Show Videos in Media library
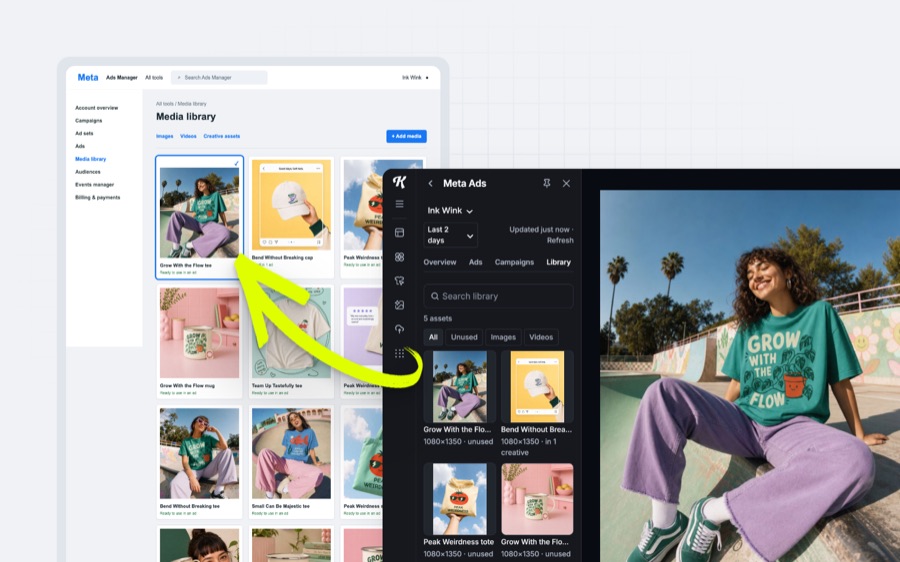 click(x=188, y=136)
